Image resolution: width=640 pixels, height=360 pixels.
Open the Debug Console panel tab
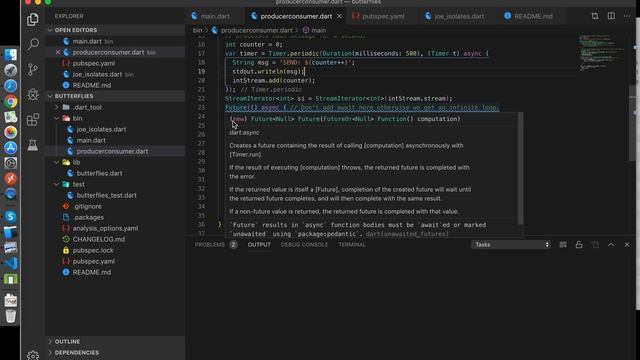304,244
